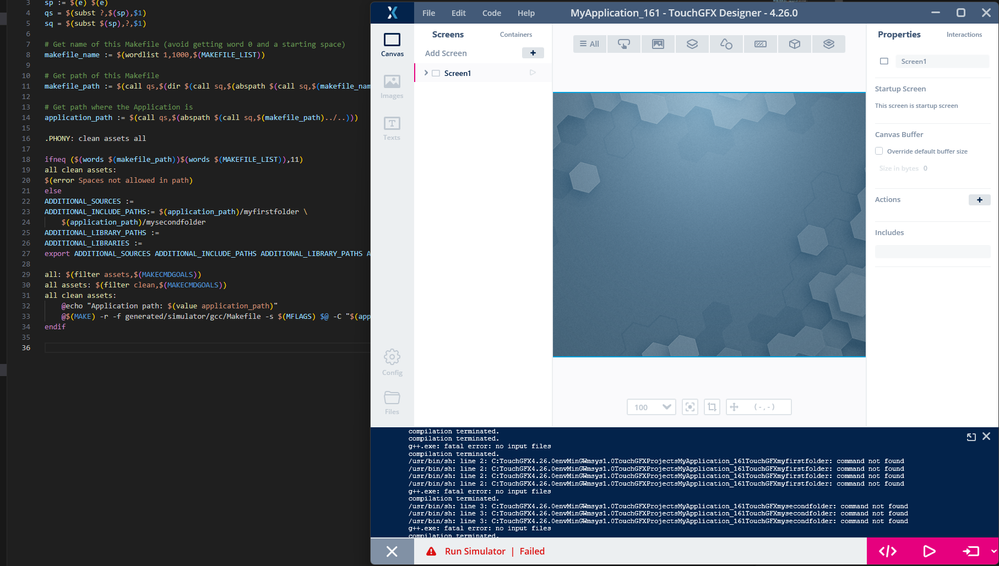Expand the Screen1 tree node
Image resolution: width=999 pixels, height=566 pixels.
(427, 73)
